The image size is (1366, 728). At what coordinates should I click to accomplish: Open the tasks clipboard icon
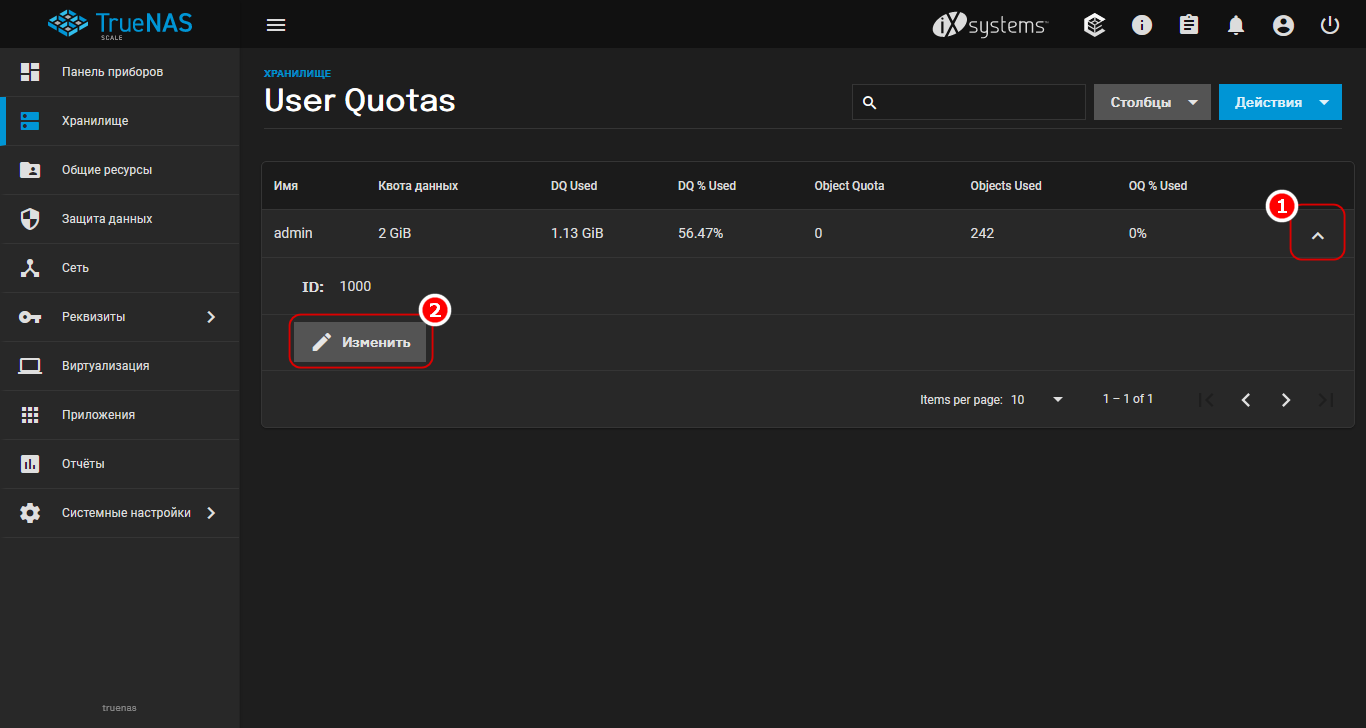tap(1189, 25)
